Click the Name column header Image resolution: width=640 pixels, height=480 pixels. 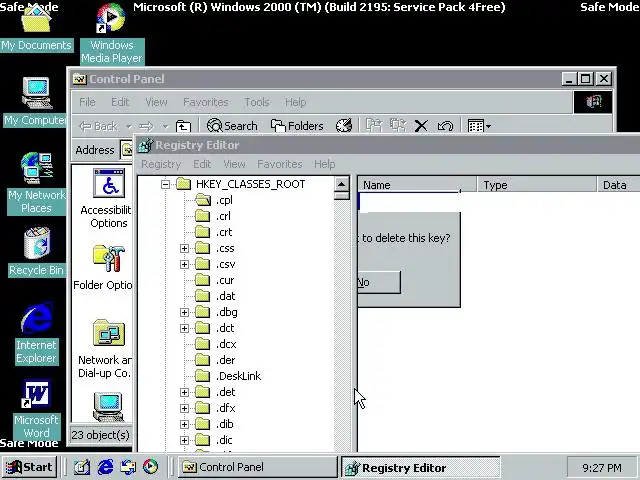pos(417,185)
